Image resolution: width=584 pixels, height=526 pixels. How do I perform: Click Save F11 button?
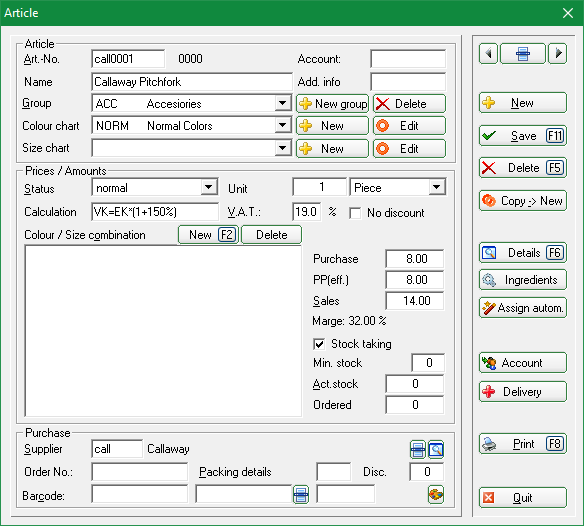[x=523, y=136]
